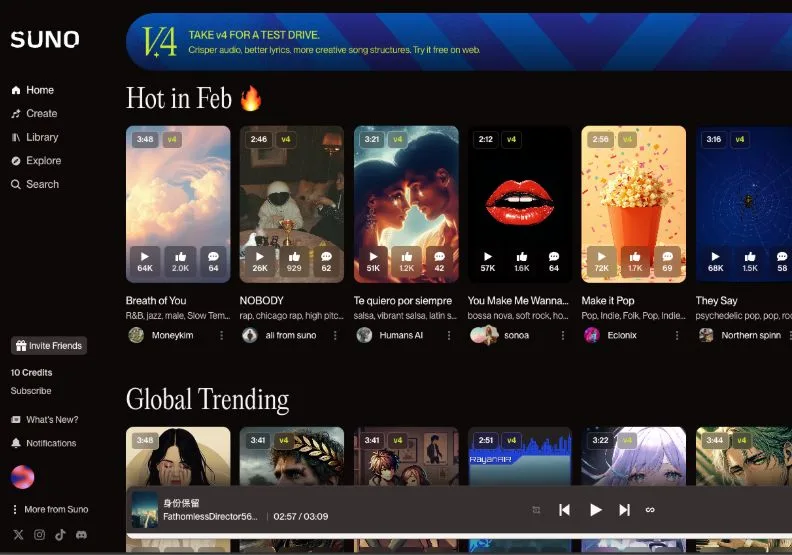Like the Breath of You song
The width and height of the screenshot is (792, 555).
pos(180,262)
